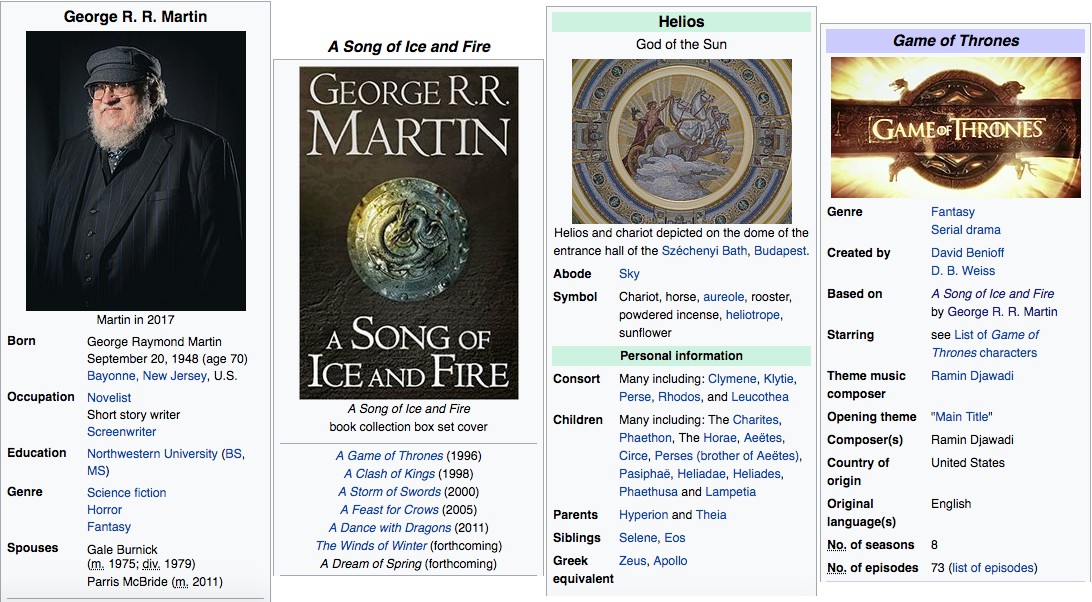This screenshot has height=602, width=1092.
Task: Open the Game of Thrones title card image
Action: [x=956, y=128]
